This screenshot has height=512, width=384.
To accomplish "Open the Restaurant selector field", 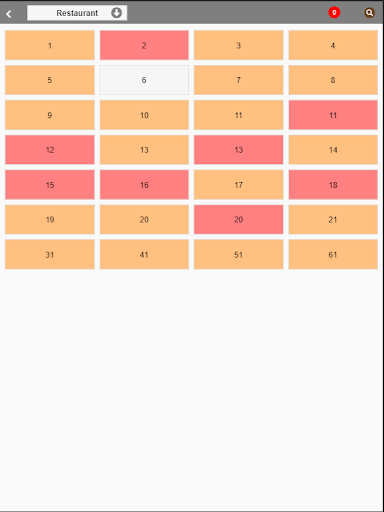I will (77, 13).
